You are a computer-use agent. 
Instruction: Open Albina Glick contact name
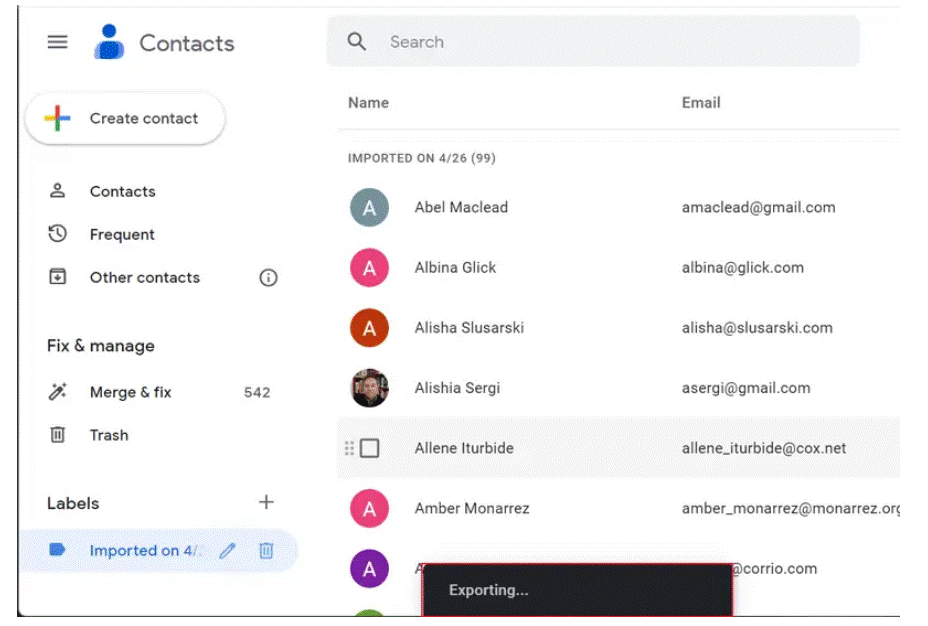click(x=455, y=268)
